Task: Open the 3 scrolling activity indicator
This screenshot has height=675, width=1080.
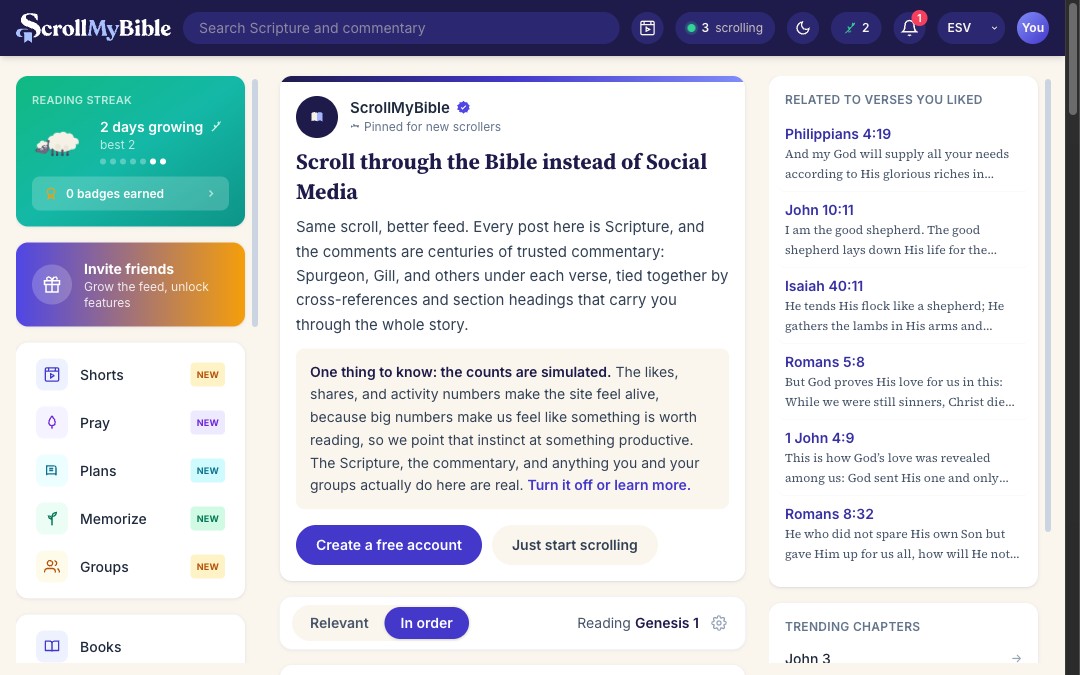Action: click(725, 28)
